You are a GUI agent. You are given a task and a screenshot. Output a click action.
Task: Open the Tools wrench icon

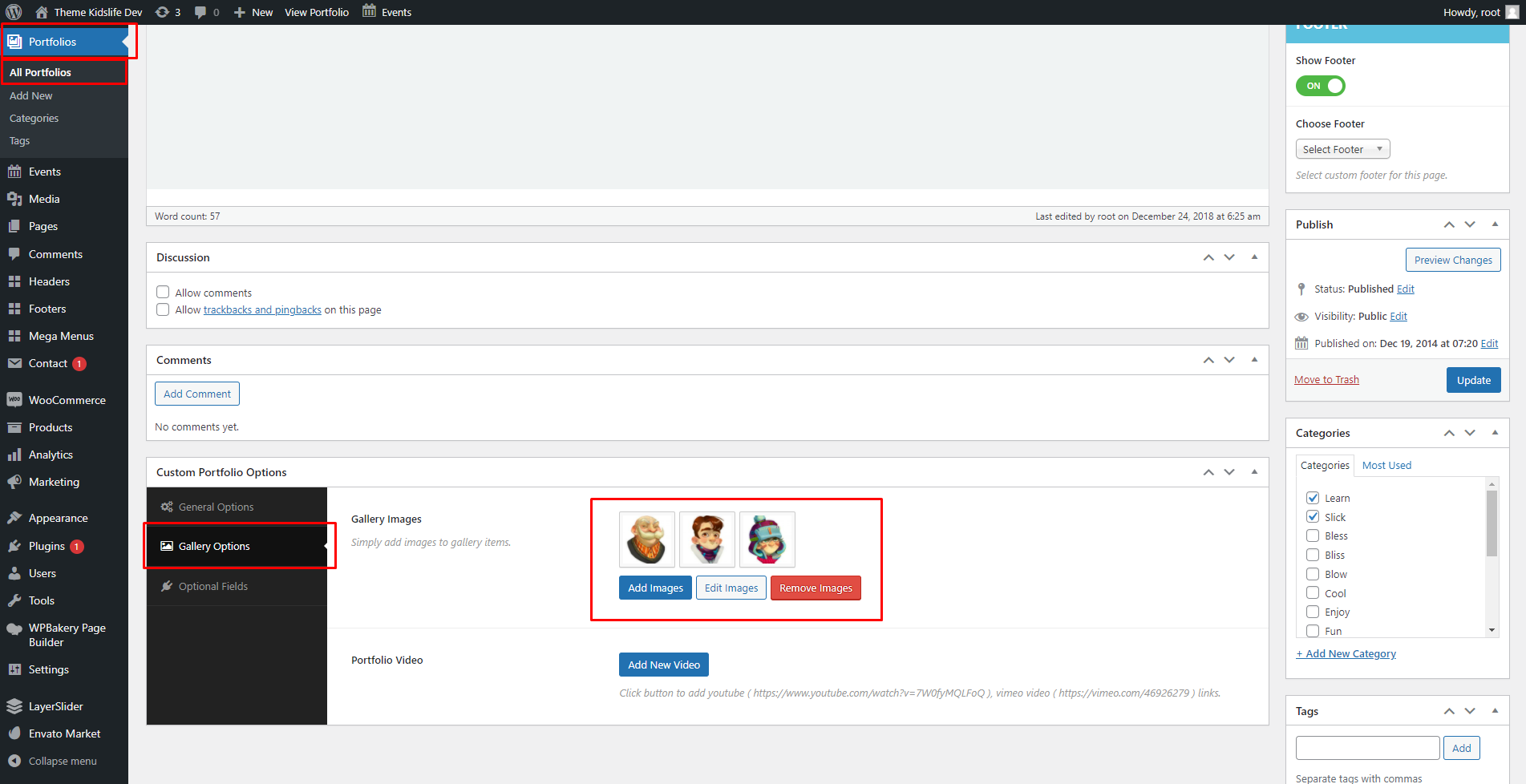point(14,600)
